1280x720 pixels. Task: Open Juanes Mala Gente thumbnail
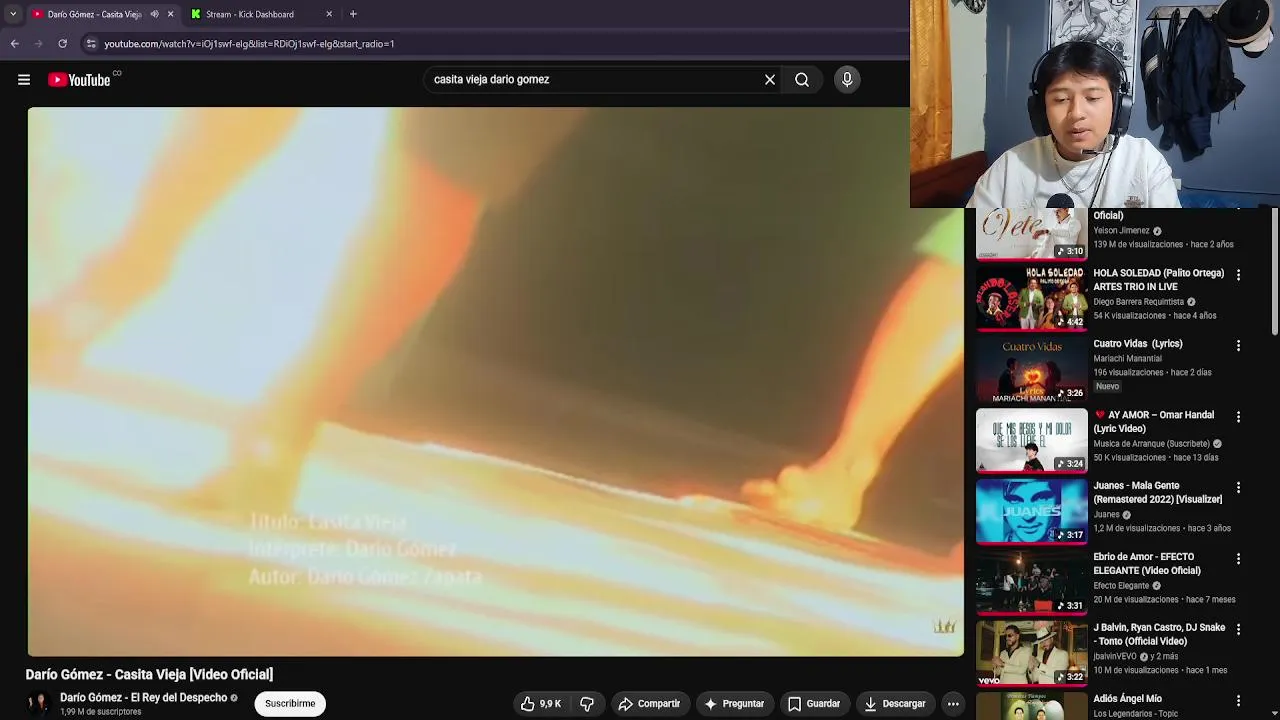pyautogui.click(x=1031, y=511)
